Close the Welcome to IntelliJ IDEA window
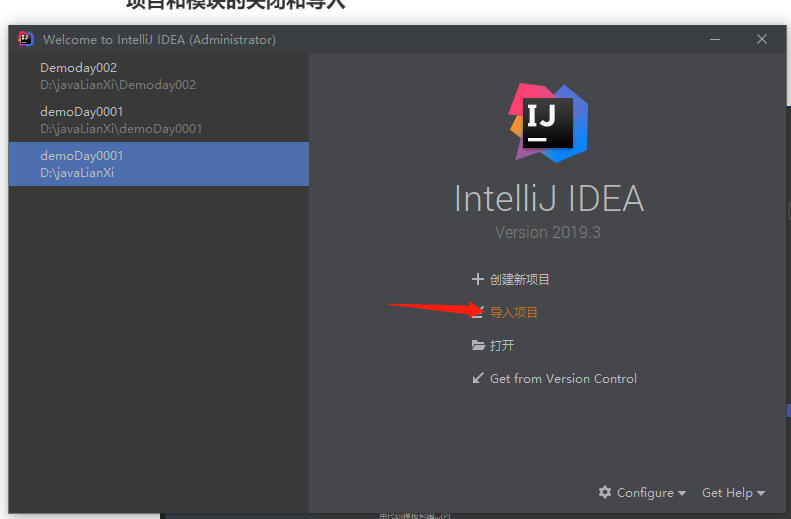The width and height of the screenshot is (791, 519). click(762, 40)
